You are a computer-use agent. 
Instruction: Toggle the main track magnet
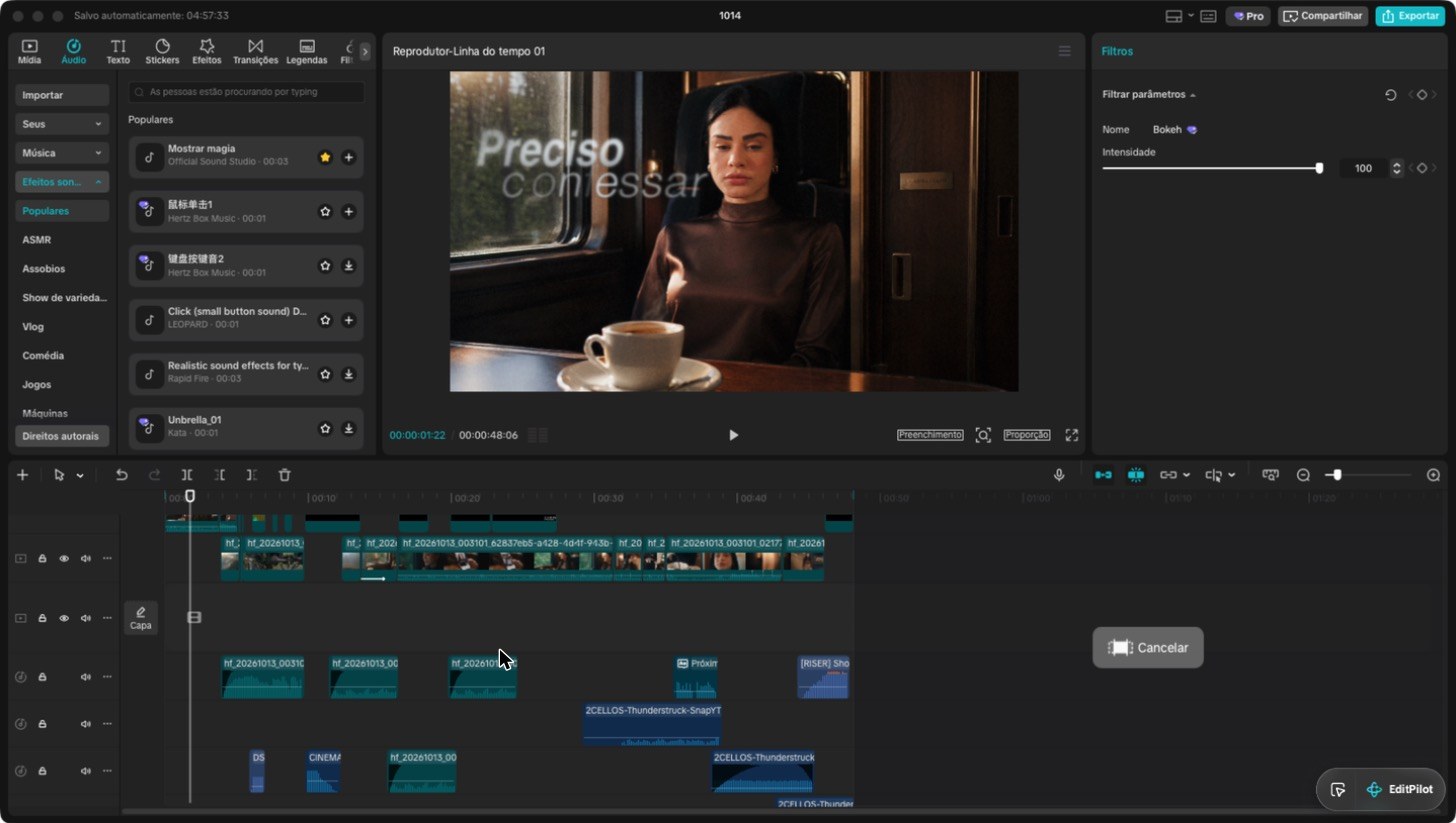coord(1103,475)
